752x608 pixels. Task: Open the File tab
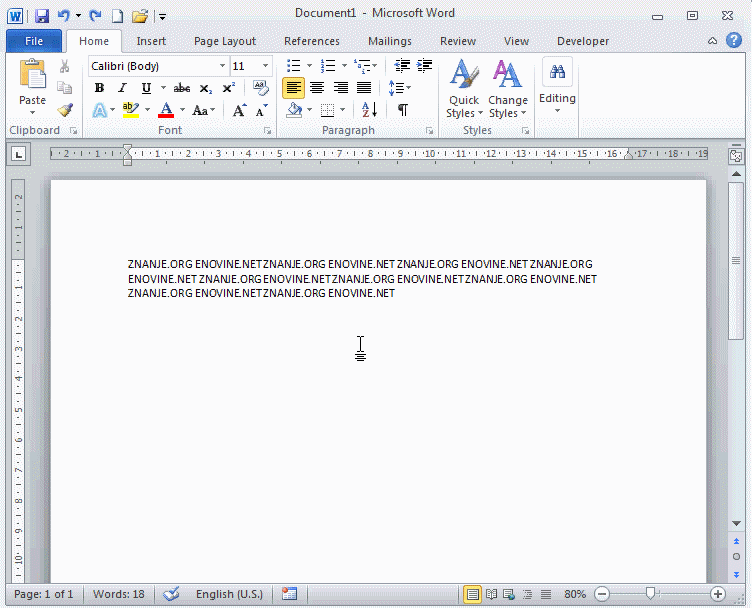click(x=34, y=41)
